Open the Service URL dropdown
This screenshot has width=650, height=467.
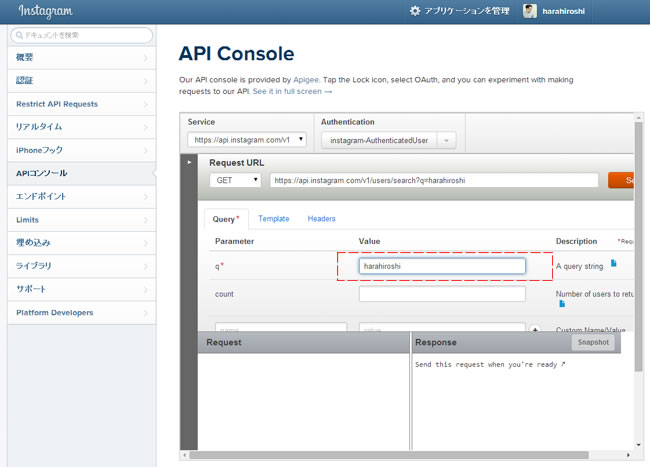pyautogui.click(x=247, y=140)
